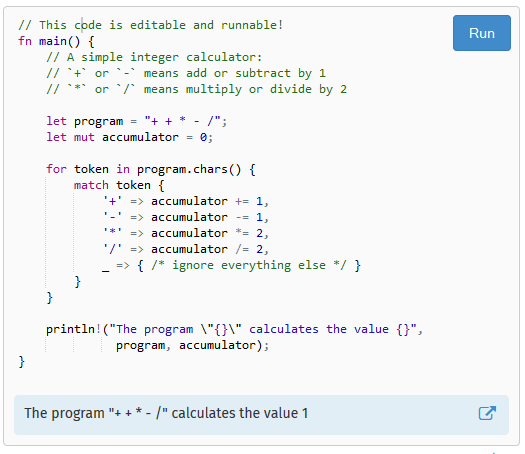This screenshot has width=525, height=454.
Task: Click the multiply or divide by 2 comment
Action: [x=197, y=89]
